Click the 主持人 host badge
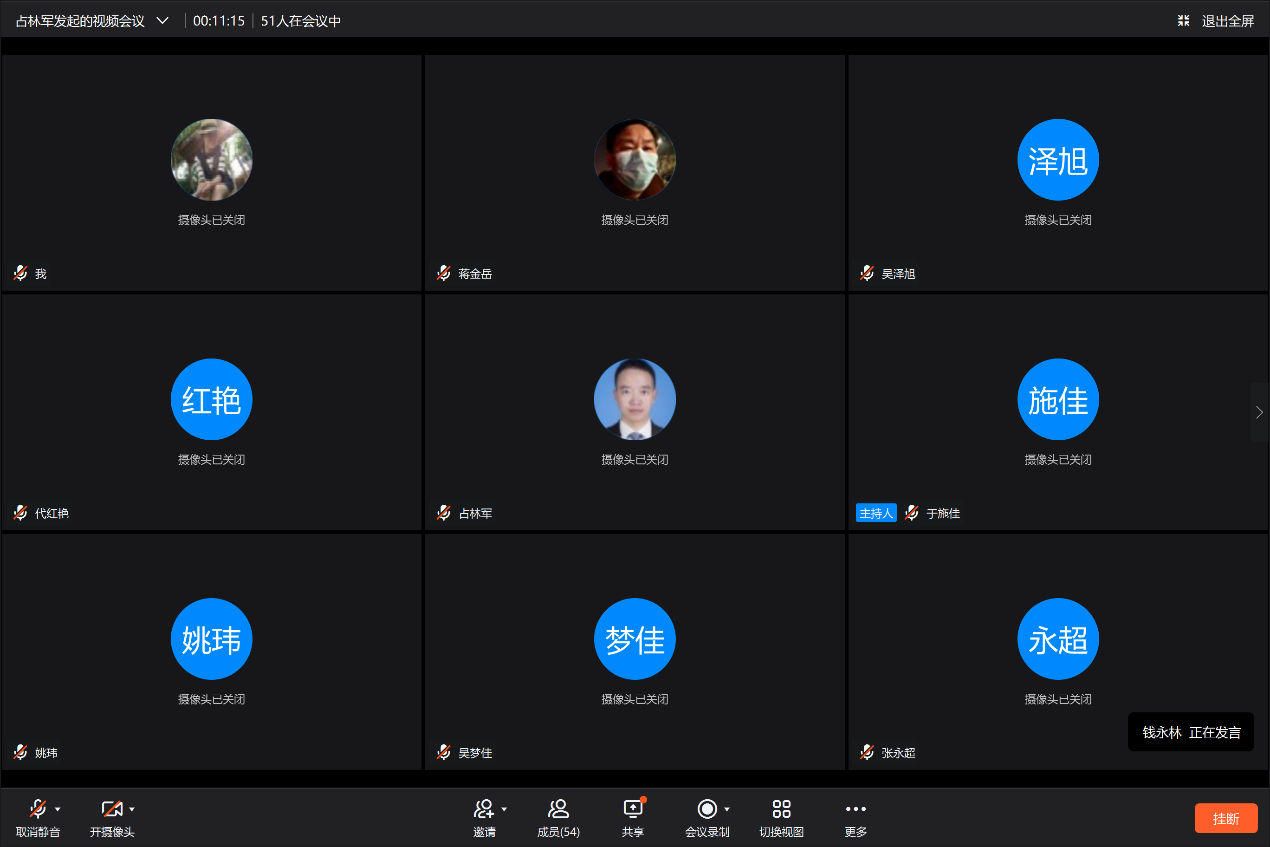The width and height of the screenshot is (1270, 847). coord(876,513)
